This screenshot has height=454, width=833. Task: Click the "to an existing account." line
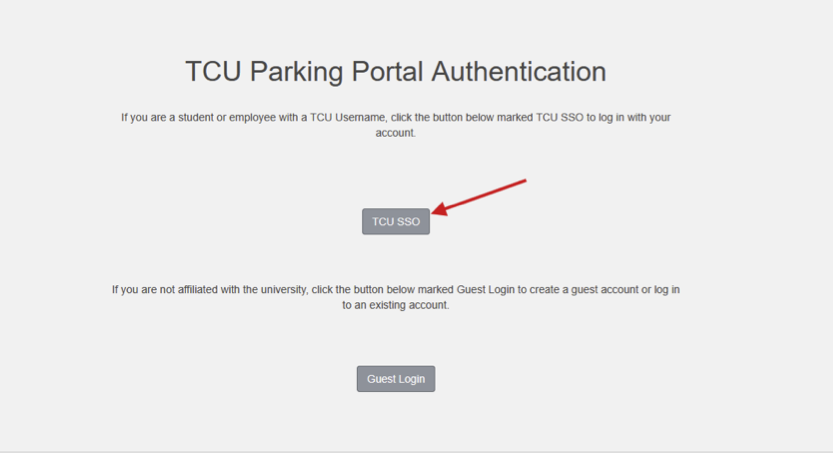(396, 305)
